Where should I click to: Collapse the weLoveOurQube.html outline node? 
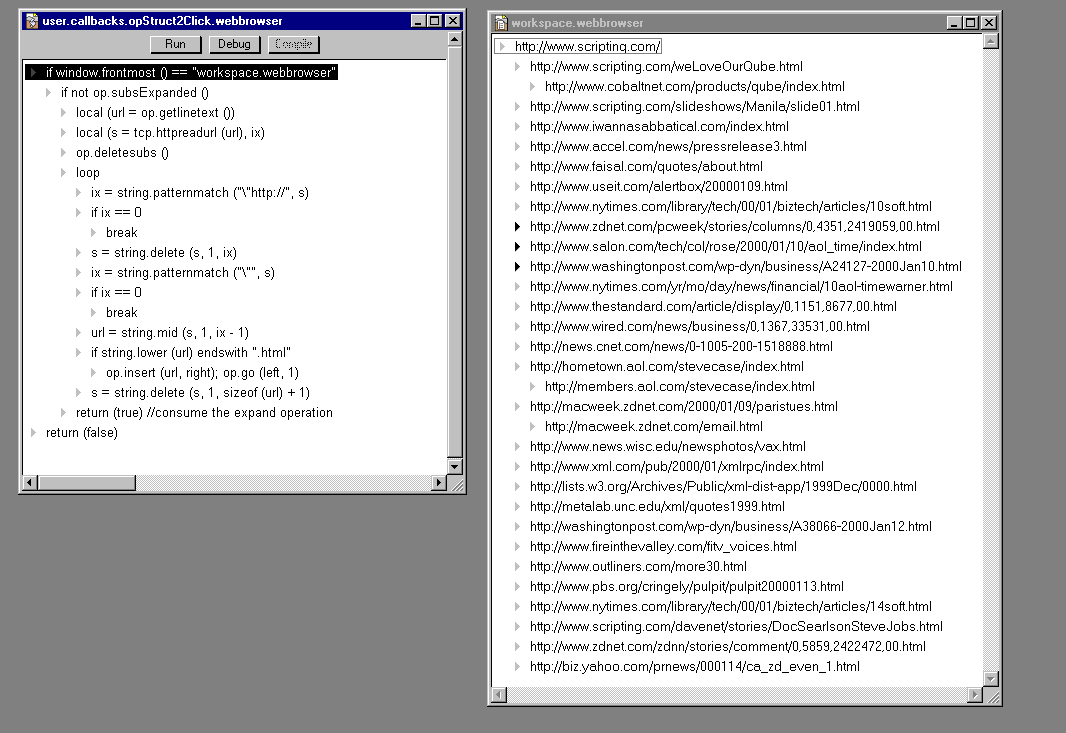click(518, 67)
